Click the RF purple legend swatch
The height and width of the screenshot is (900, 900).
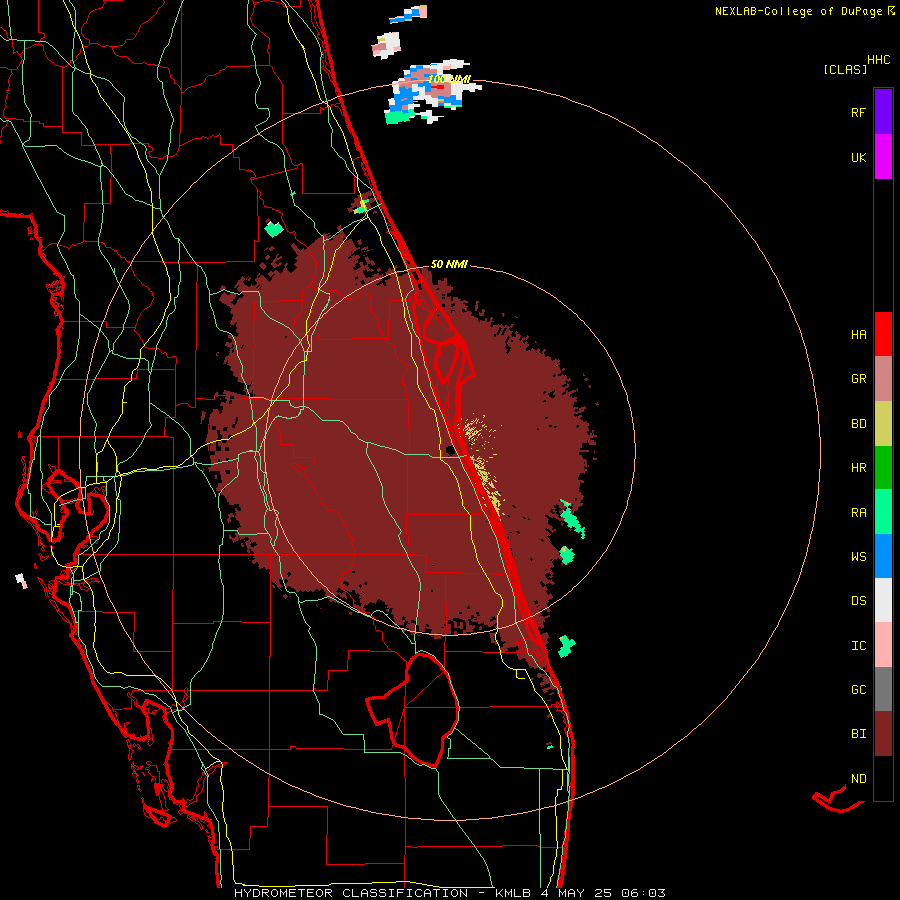coord(883,112)
